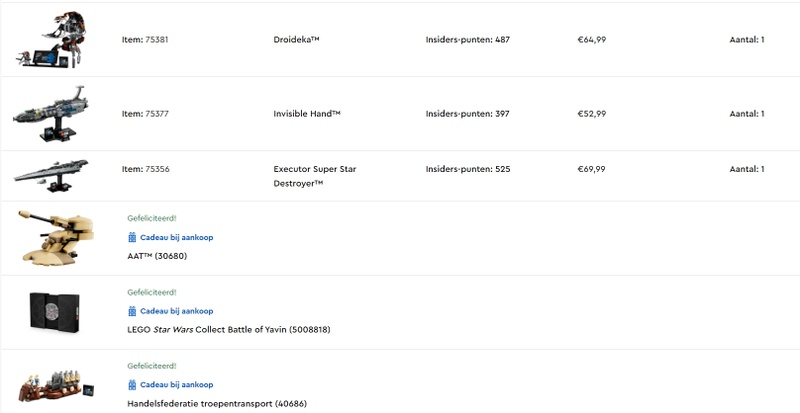Open the Invisible Hand product image
Image resolution: width=800 pixels, height=413 pixels.
49,114
